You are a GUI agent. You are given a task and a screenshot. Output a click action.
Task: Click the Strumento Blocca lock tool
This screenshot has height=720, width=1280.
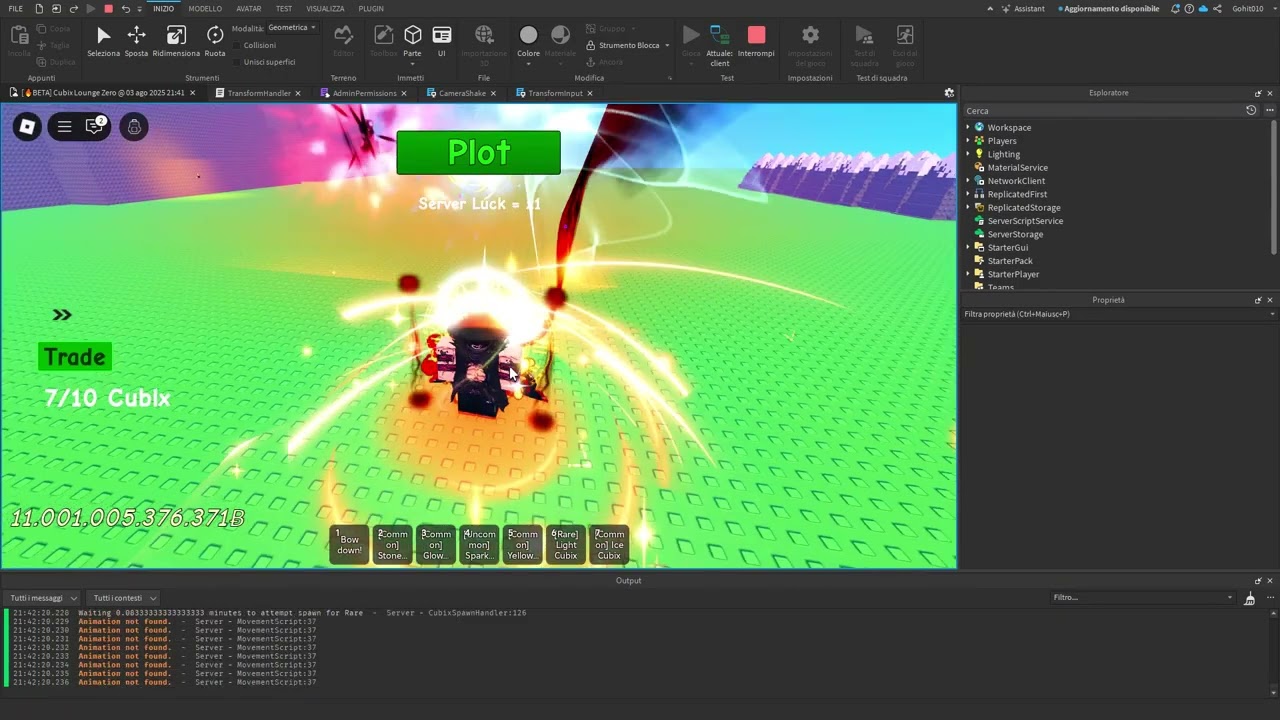click(x=628, y=45)
